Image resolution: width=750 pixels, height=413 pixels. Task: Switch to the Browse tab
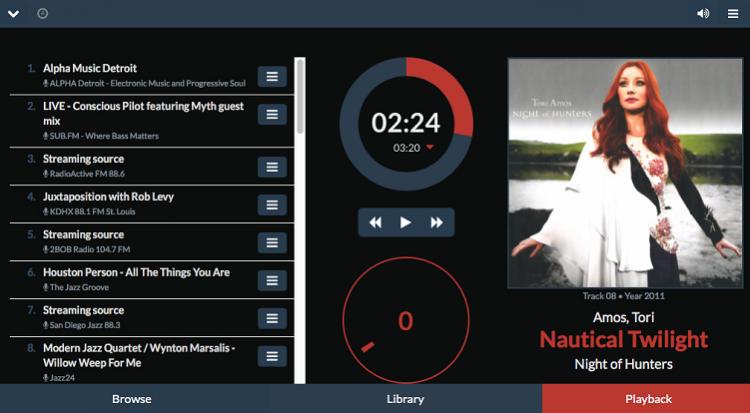pyautogui.click(x=132, y=399)
